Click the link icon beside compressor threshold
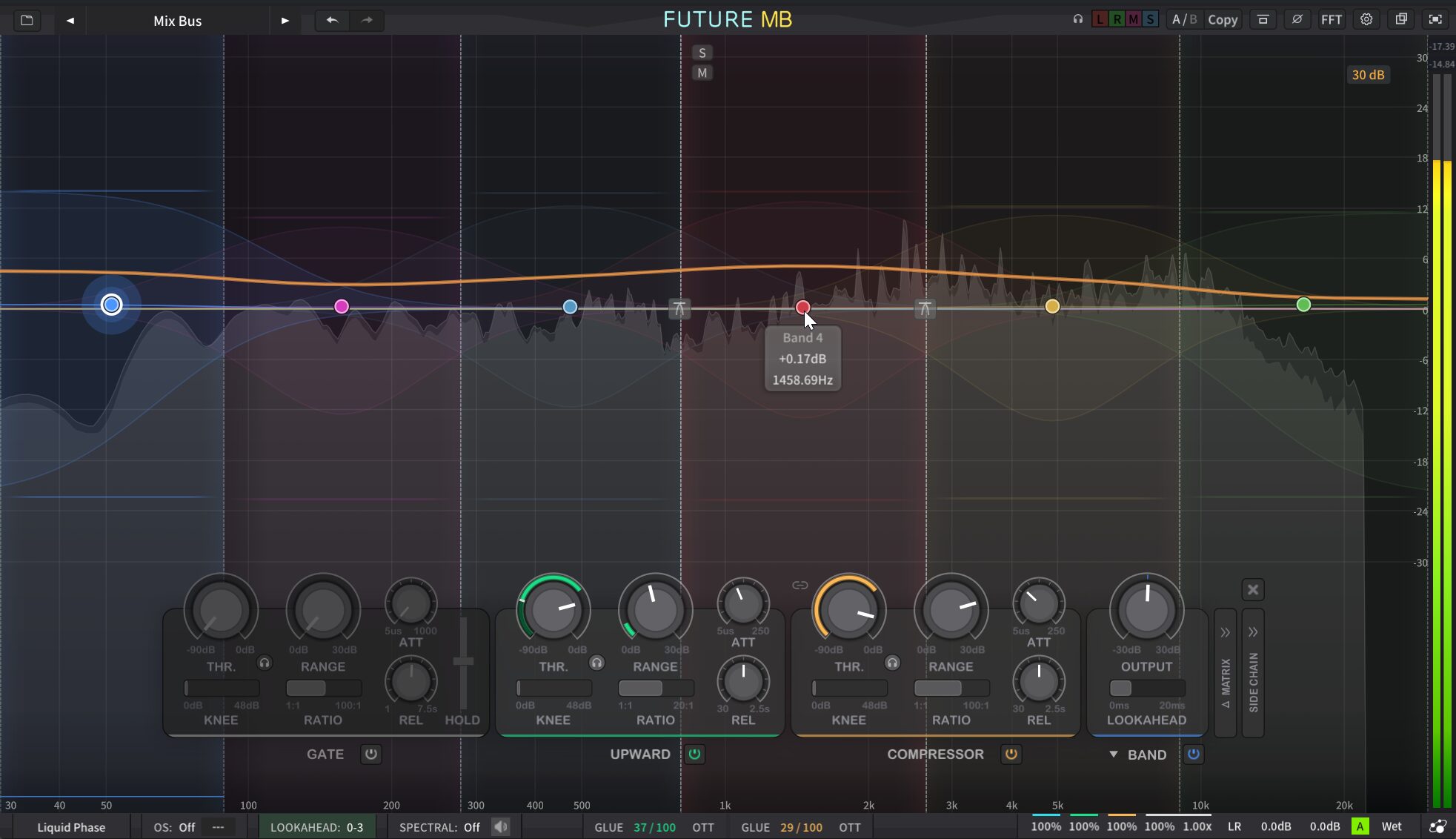Screen dimensions: 1456x839 pos(800,586)
